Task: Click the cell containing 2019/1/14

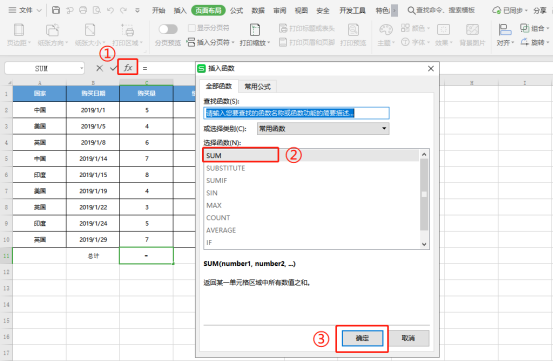Action: (93, 159)
